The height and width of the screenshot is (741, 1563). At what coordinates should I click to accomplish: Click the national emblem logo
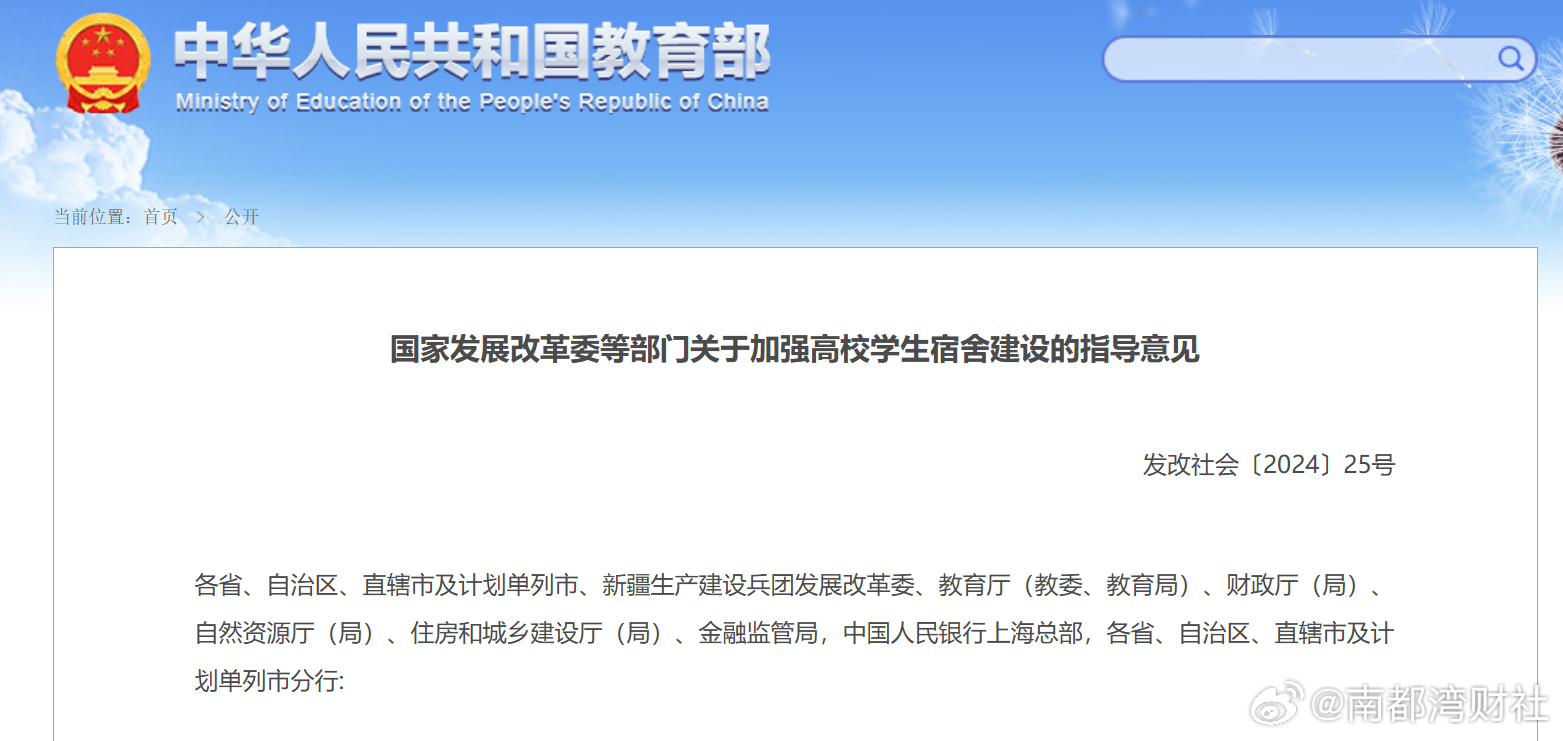103,64
